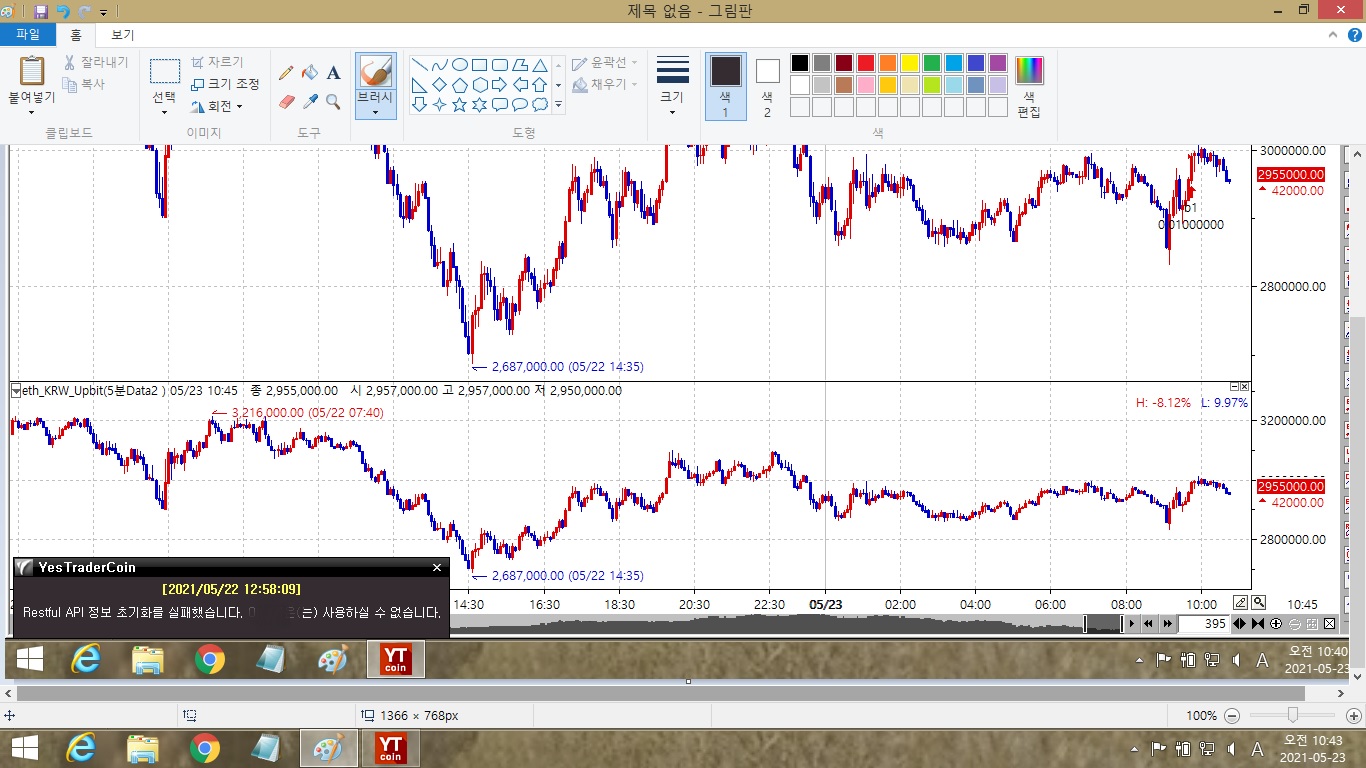Select the Text tool
This screenshot has height=768, width=1366.
pos(334,73)
